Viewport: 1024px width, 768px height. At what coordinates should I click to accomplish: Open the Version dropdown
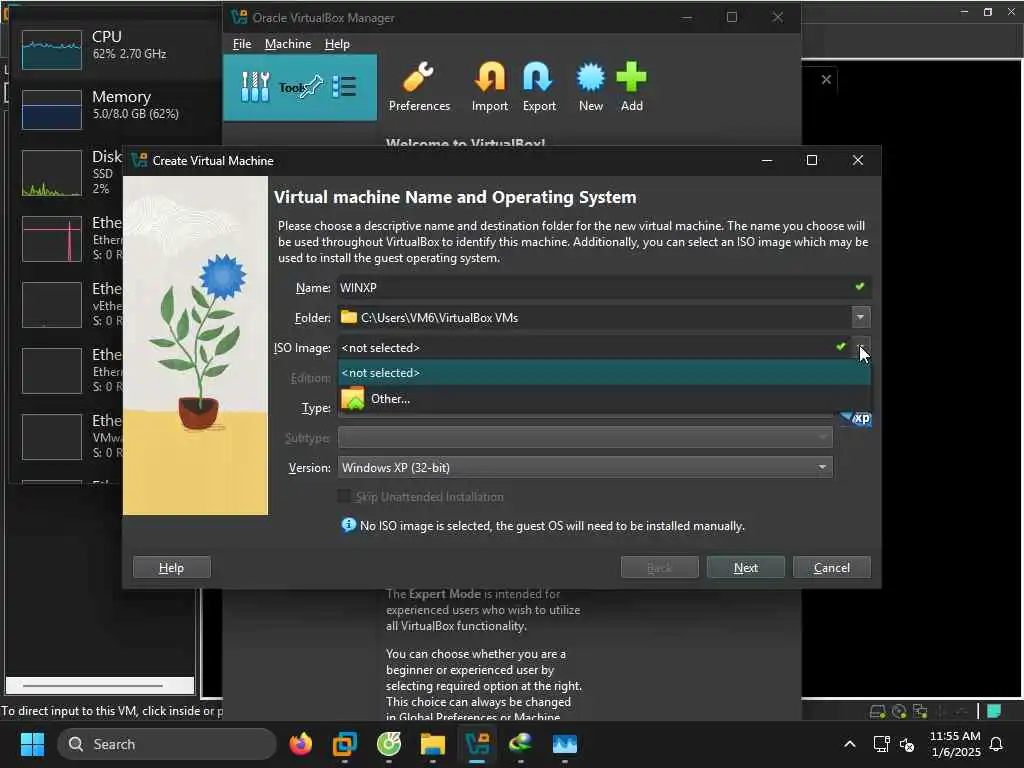click(585, 468)
